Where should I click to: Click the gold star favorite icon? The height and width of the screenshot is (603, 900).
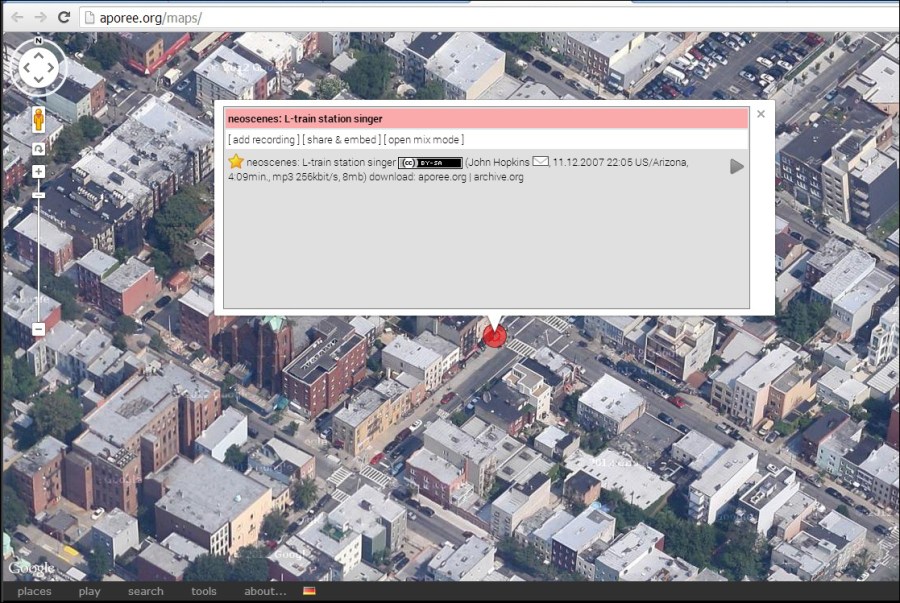pyautogui.click(x=236, y=161)
